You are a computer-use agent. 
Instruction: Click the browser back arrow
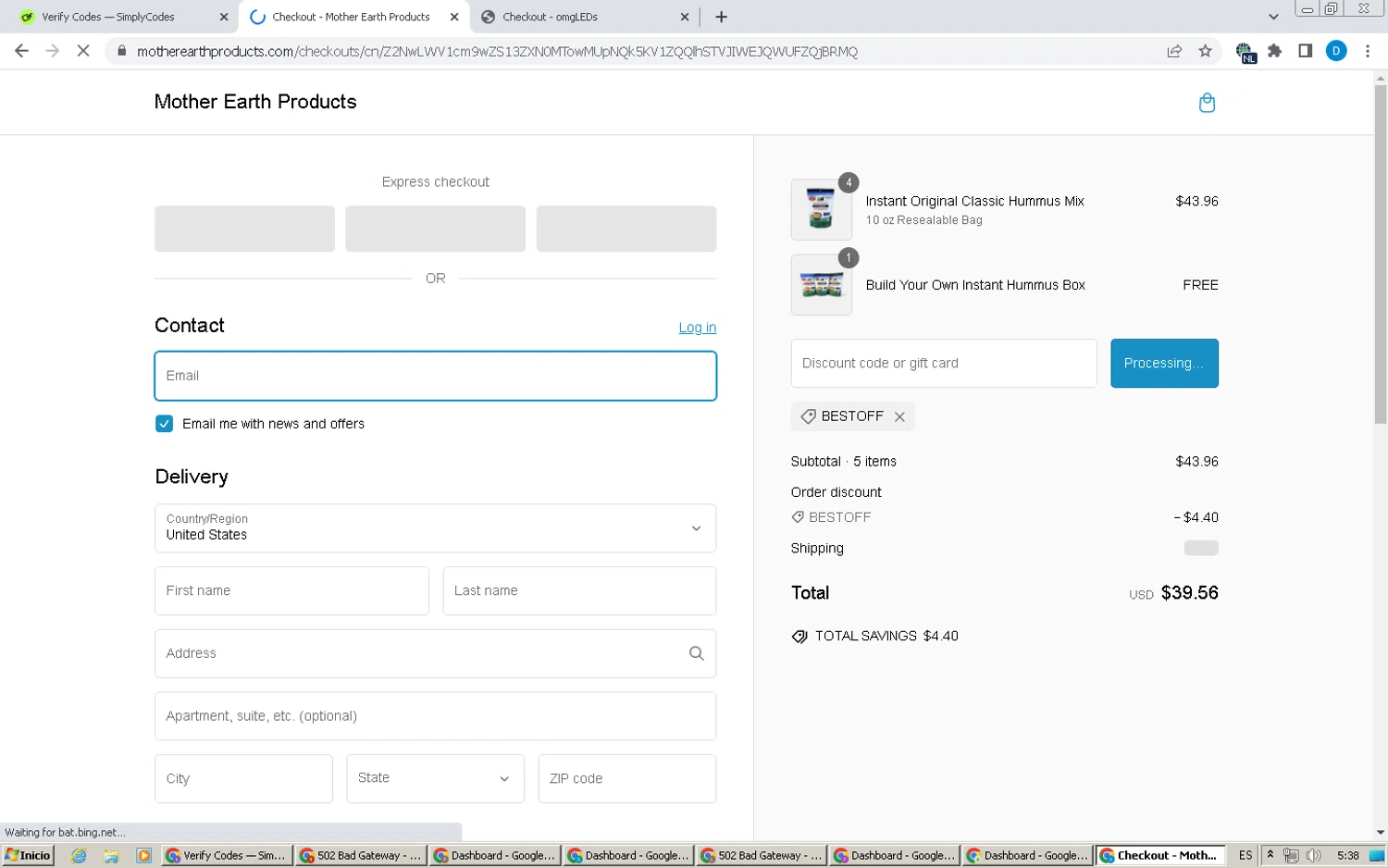(21, 51)
